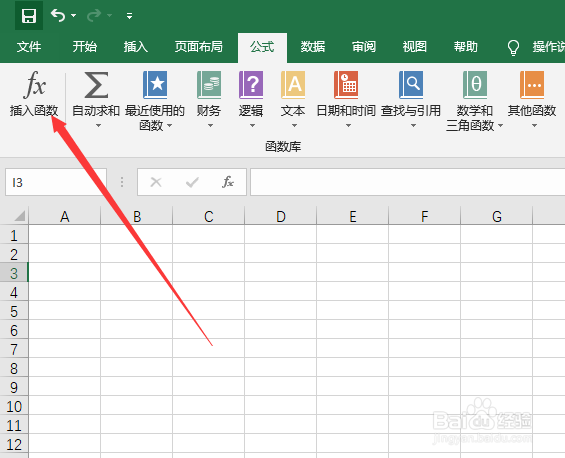The height and width of the screenshot is (458, 565).
Task: Open the 查找与引用 magnifier book icon
Action: click(x=411, y=85)
